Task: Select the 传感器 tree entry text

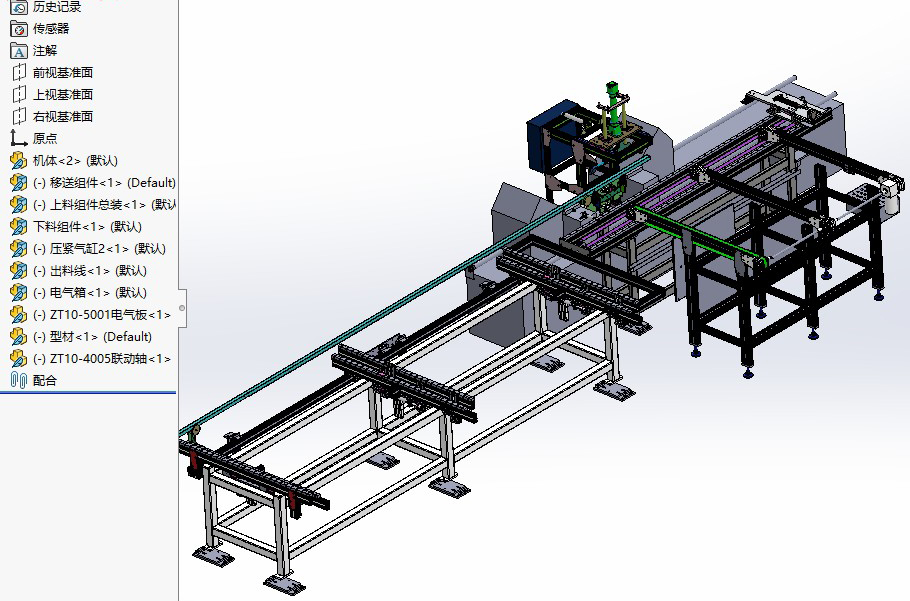Action: pos(51,28)
